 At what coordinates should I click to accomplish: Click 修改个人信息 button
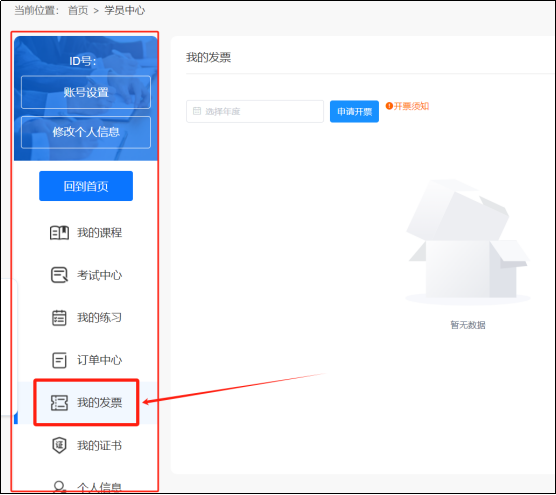click(86, 132)
